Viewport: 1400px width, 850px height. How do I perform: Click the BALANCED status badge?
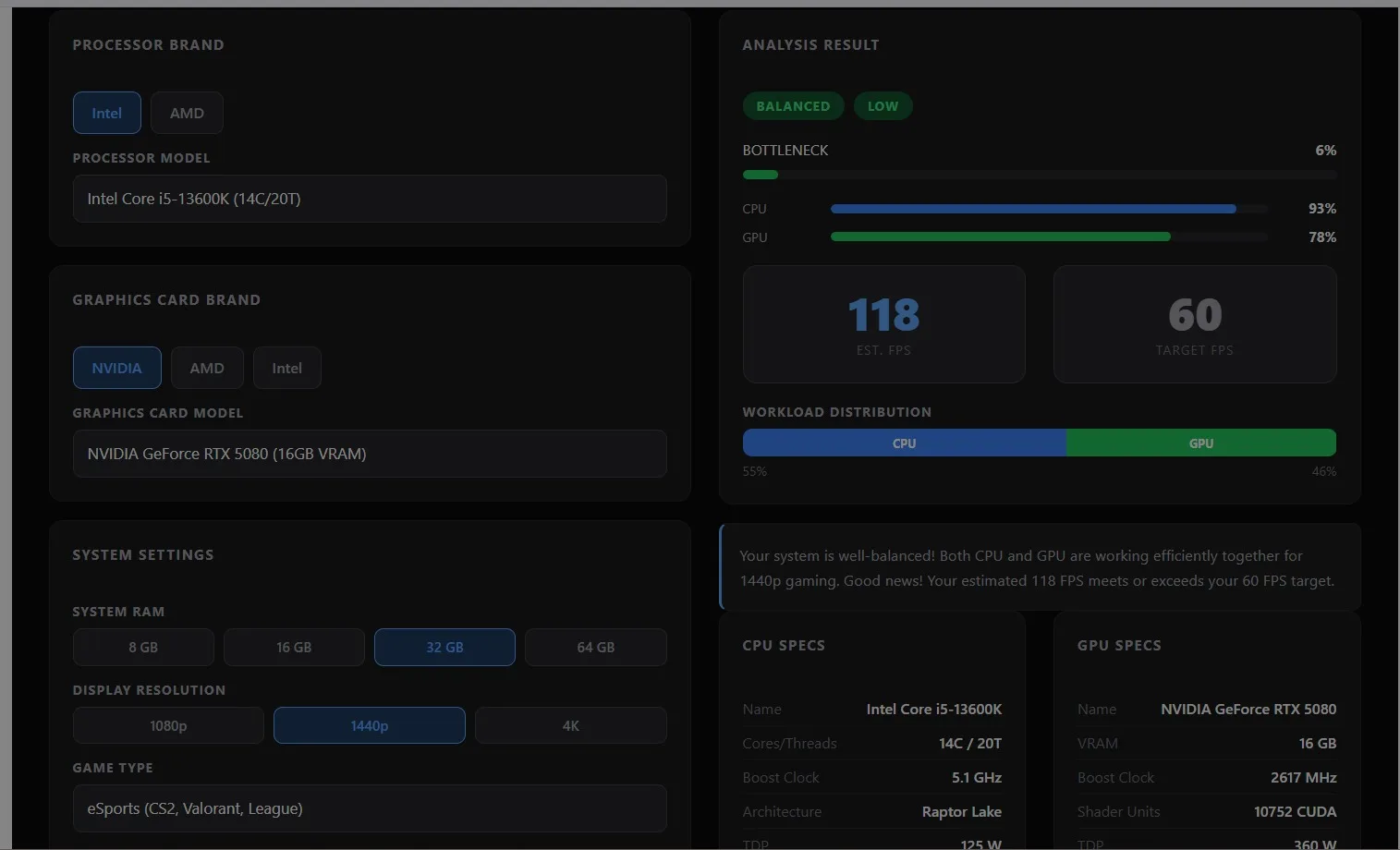[x=793, y=106]
